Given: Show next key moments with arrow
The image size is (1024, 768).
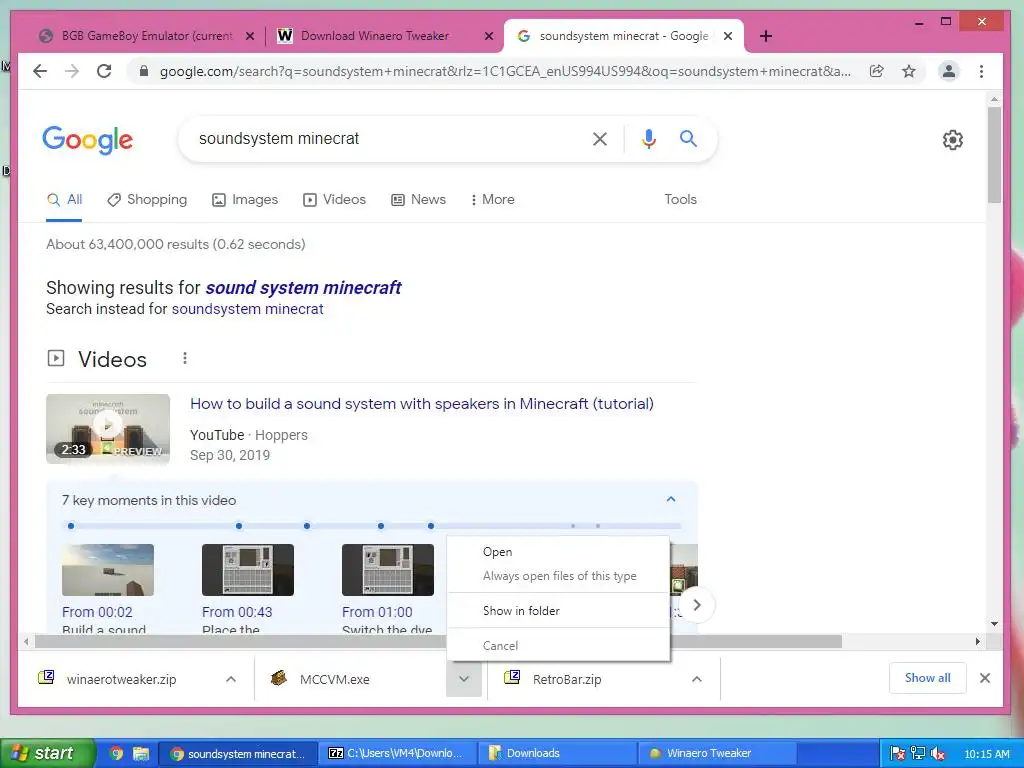Looking at the screenshot, I should (x=697, y=605).
